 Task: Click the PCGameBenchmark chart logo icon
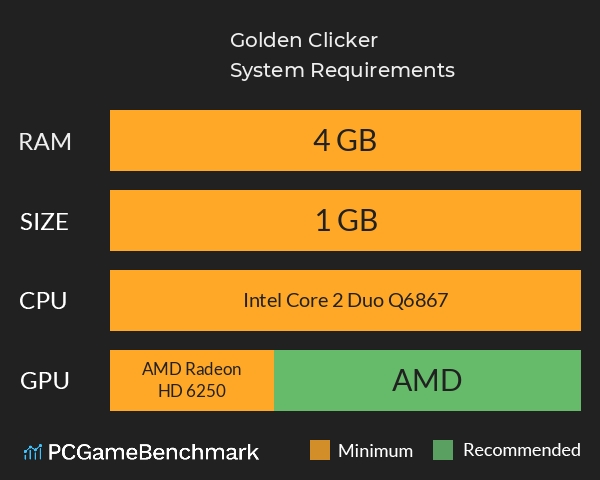pos(32,452)
